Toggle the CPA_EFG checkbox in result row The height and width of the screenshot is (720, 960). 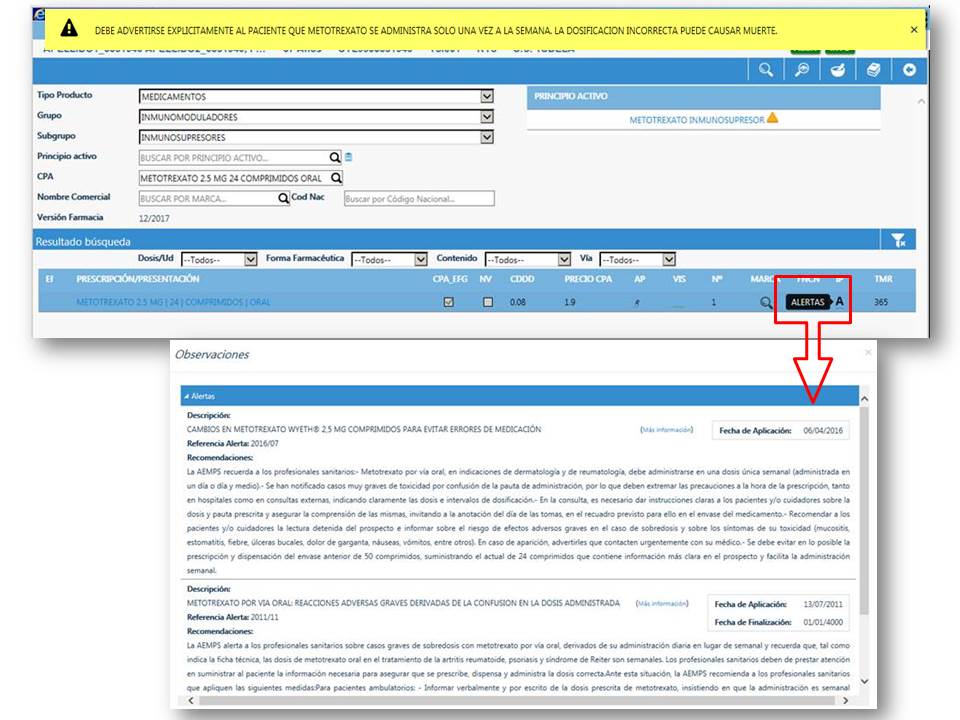(x=448, y=302)
